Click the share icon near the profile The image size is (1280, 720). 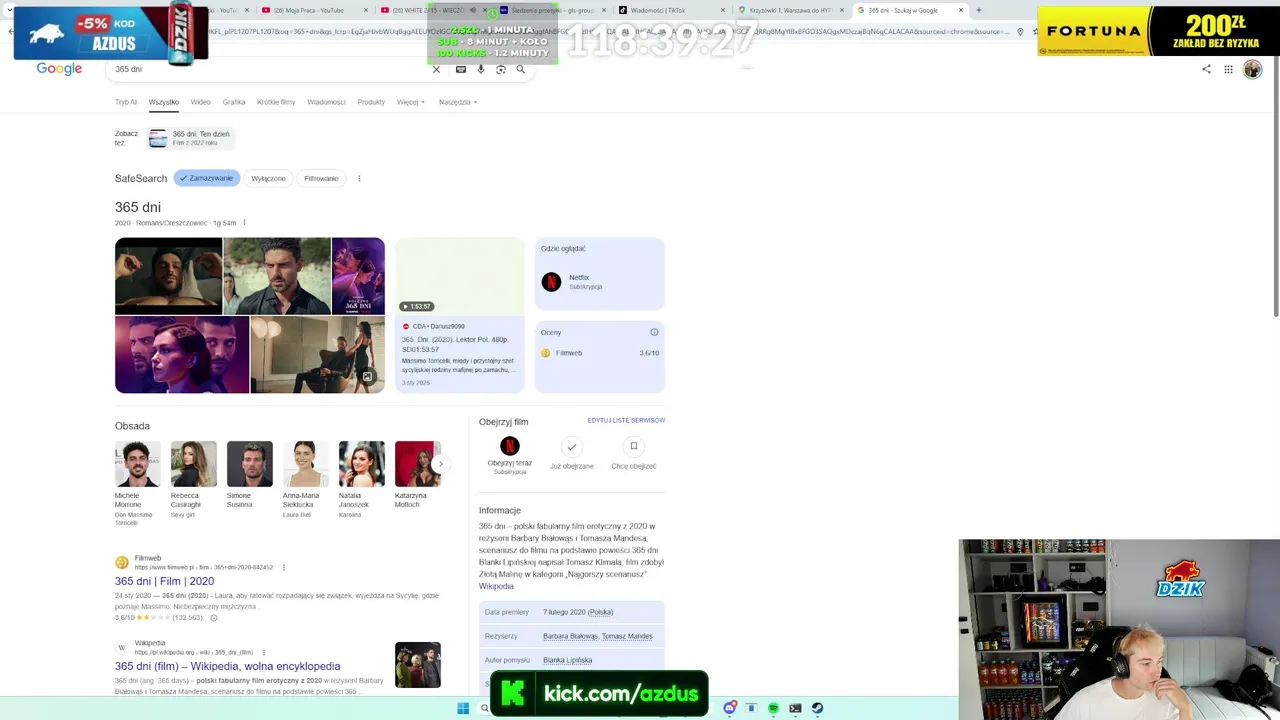tap(1206, 69)
